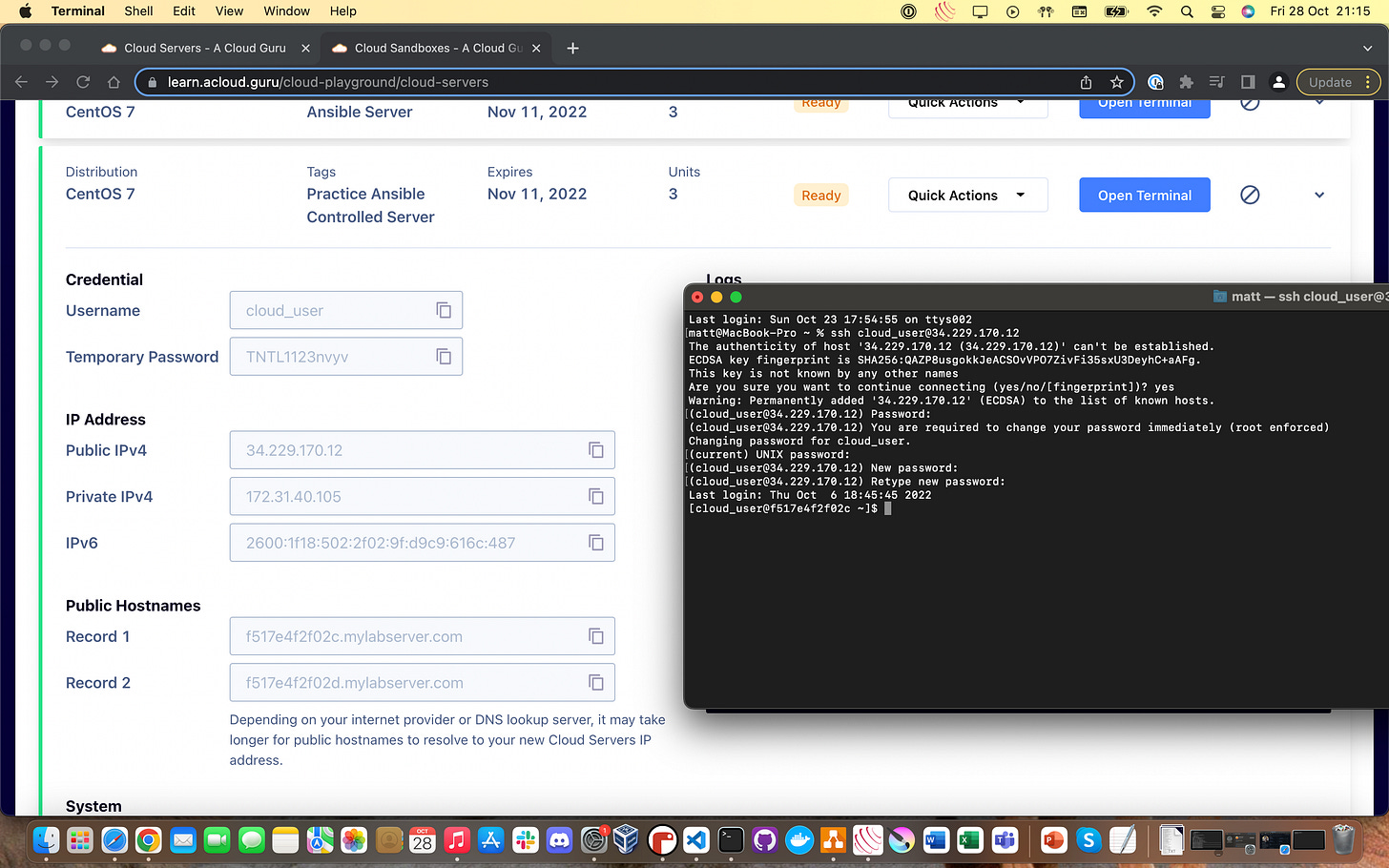
Task: Copy the Record 1 hostname
Action: pos(596,636)
